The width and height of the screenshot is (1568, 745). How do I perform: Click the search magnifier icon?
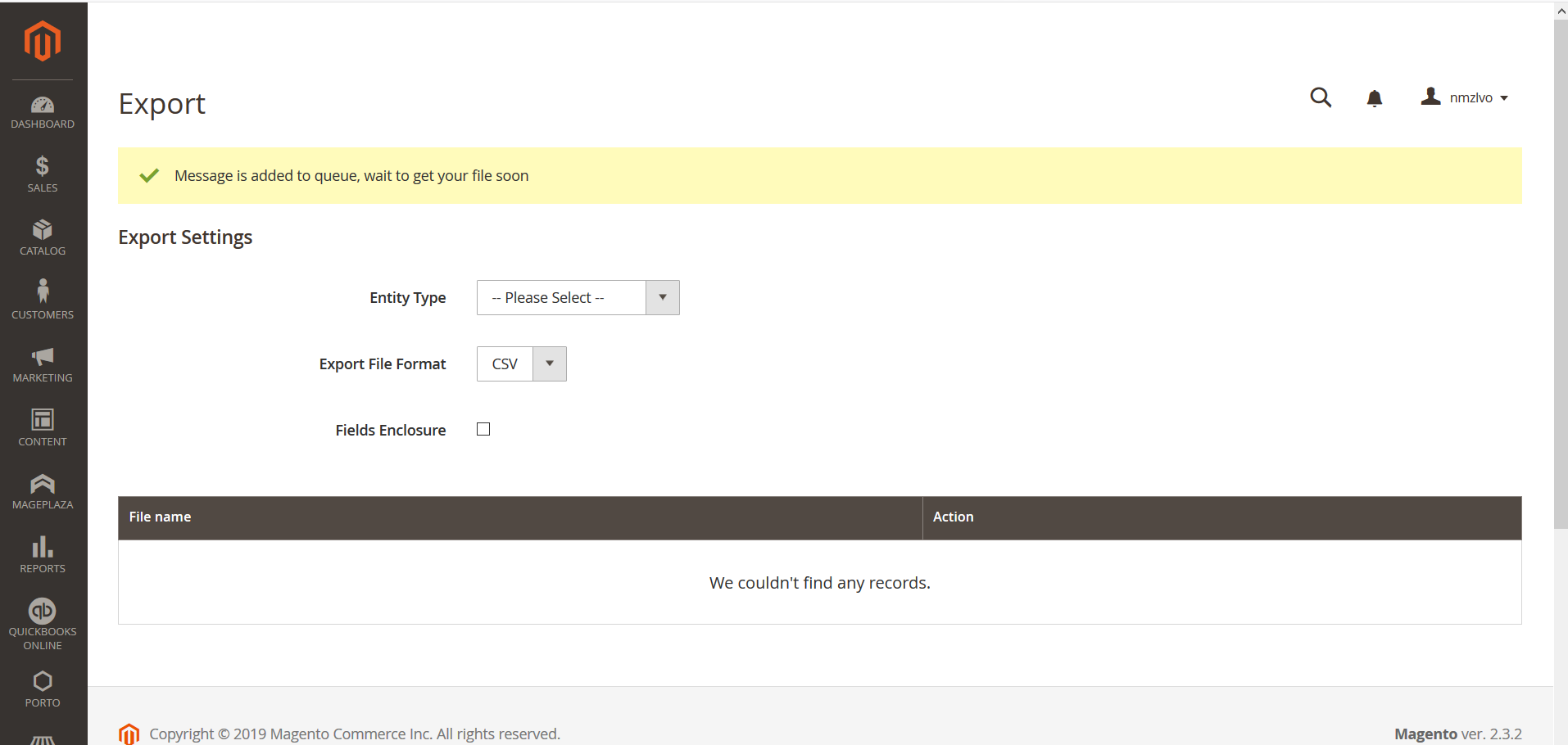tap(1320, 97)
